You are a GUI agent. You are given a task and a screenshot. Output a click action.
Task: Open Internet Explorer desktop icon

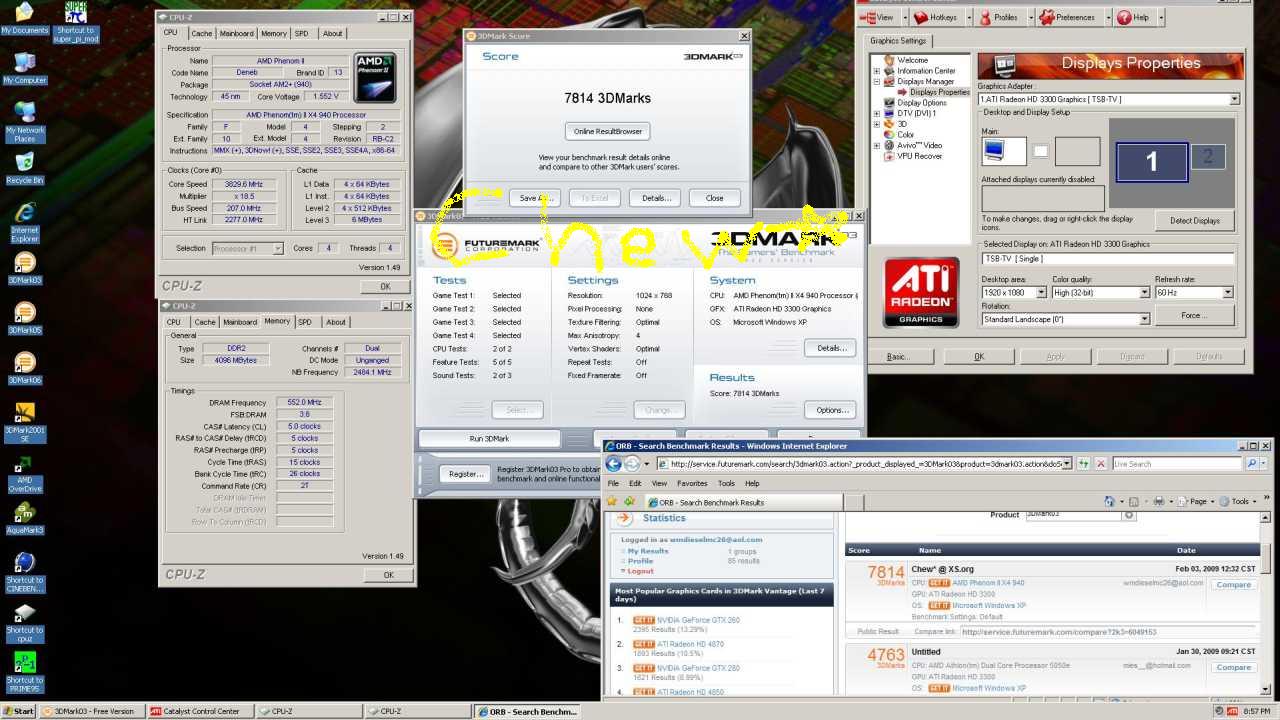(x=25, y=222)
